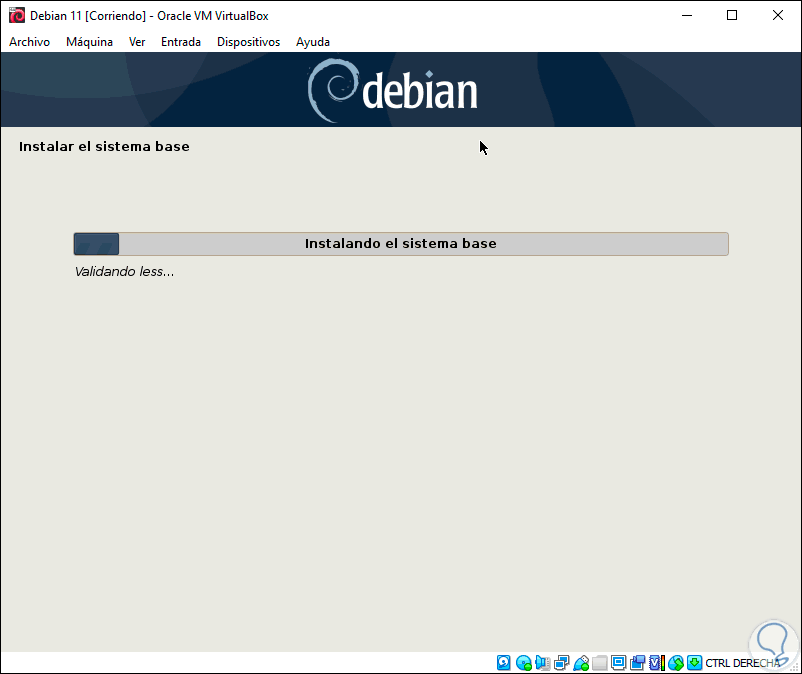Click the 'Instalar el sistema base' heading
Viewport: 802px width, 674px height.
(104, 147)
